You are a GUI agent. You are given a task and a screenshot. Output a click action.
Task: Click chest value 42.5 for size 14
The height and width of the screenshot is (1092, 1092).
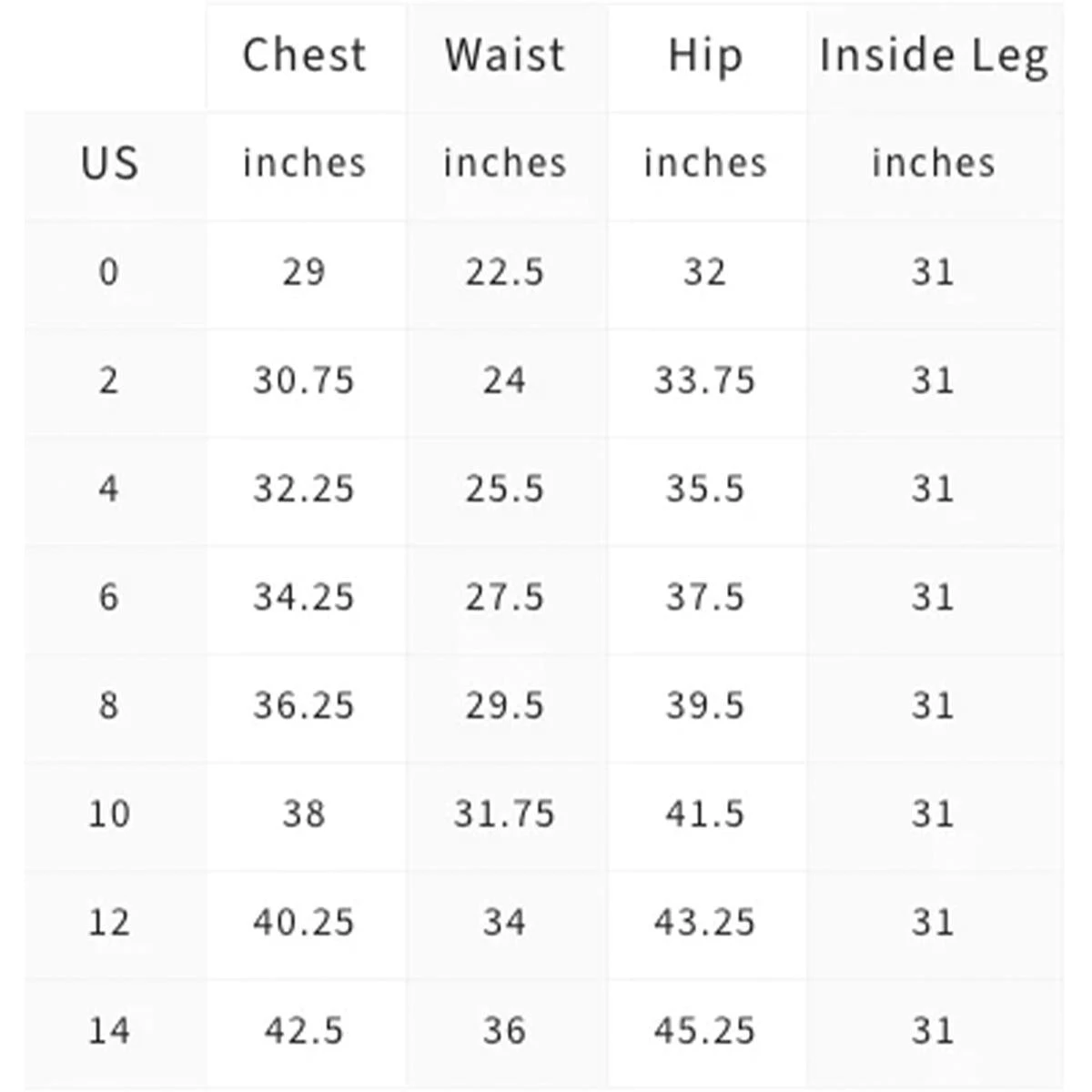pyautogui.click(x=304, y=1030)
